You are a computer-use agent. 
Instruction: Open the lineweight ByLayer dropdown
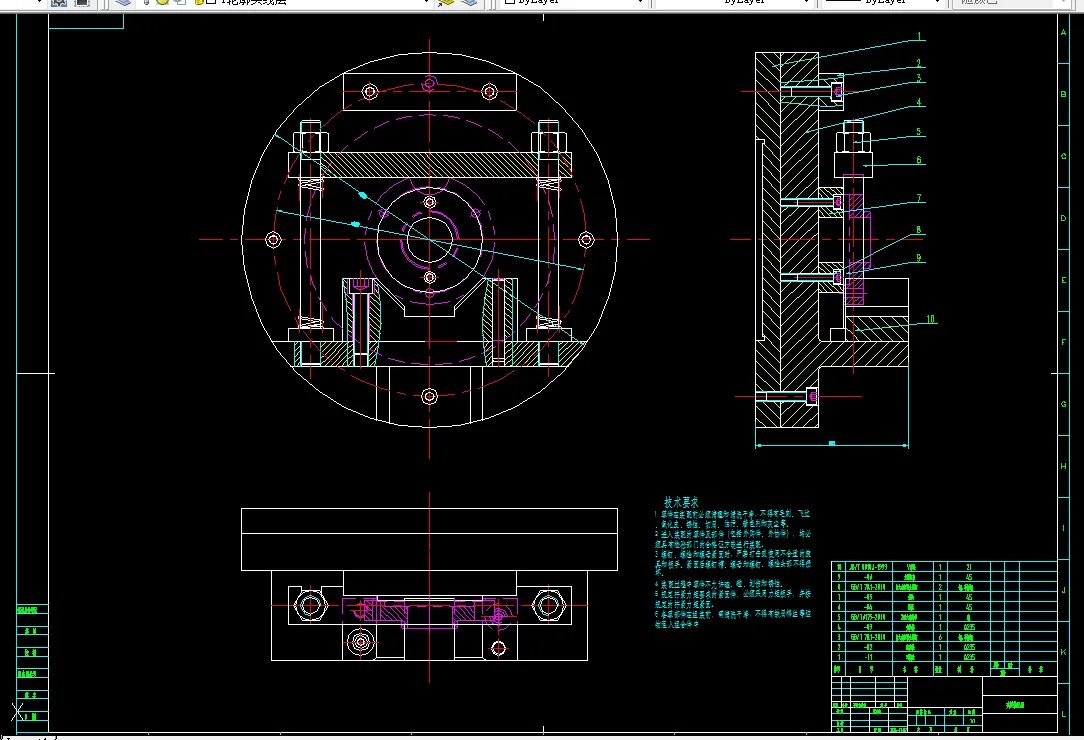point(937,2)
